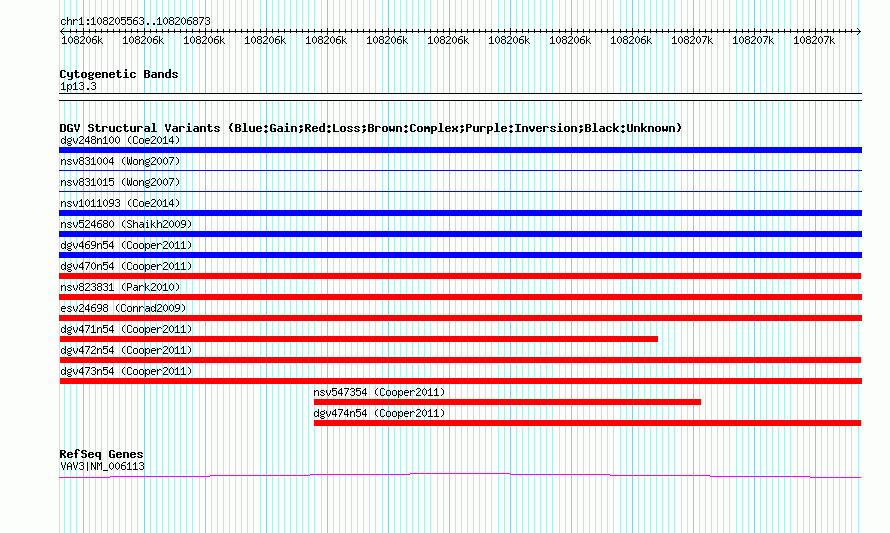This screenshot has width=890, height=533.
Task: Click the 1p13.3 band label
Action: pos(78,86)
